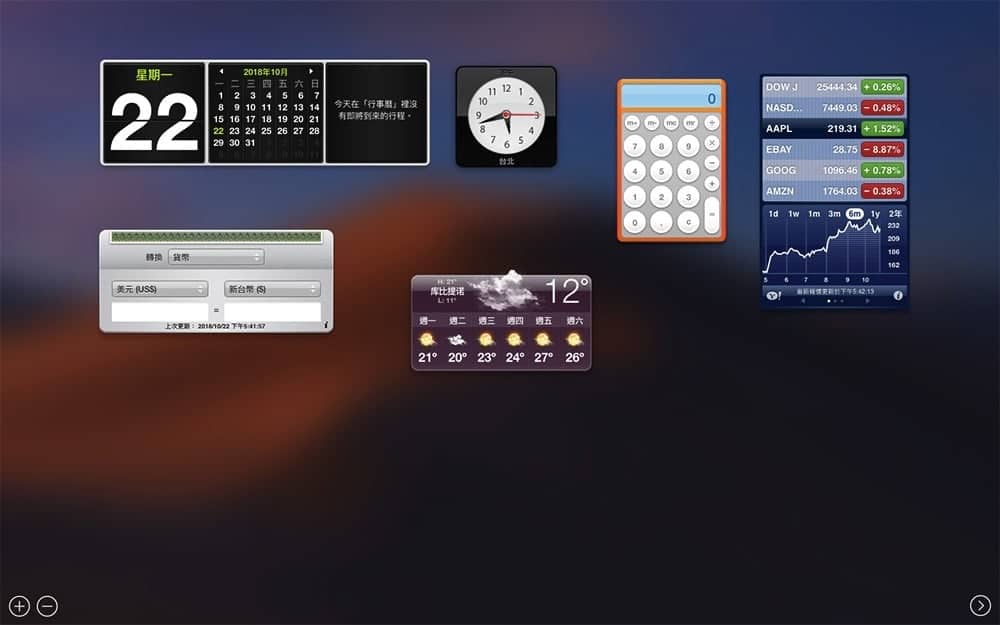Click Tuesday's cloudy forecast icon
The height and width of the screenshot is (625, 1000).
457,340
